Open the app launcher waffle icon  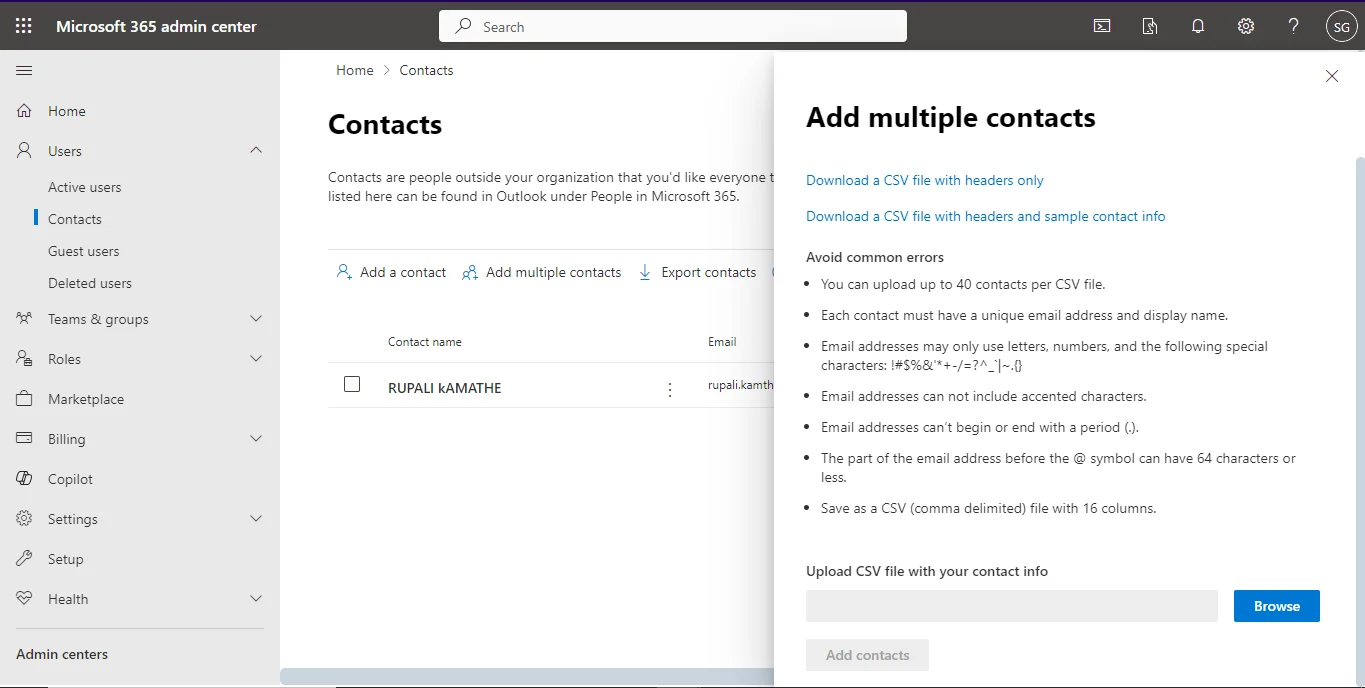pos(23,27)
